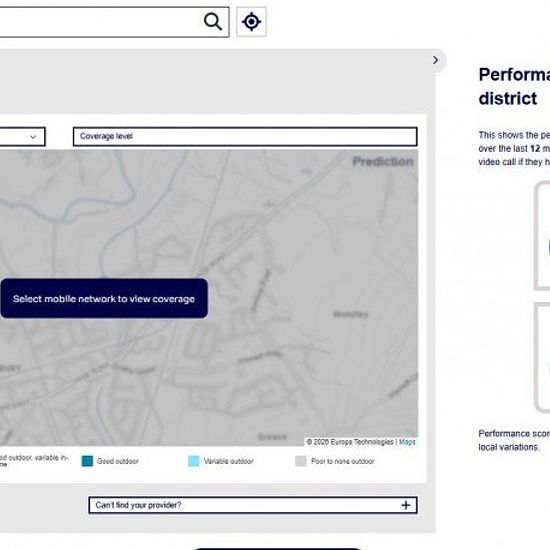
Task: Expand Can't find your provider section
Action: pyautogui.click(x=253, y=505)
